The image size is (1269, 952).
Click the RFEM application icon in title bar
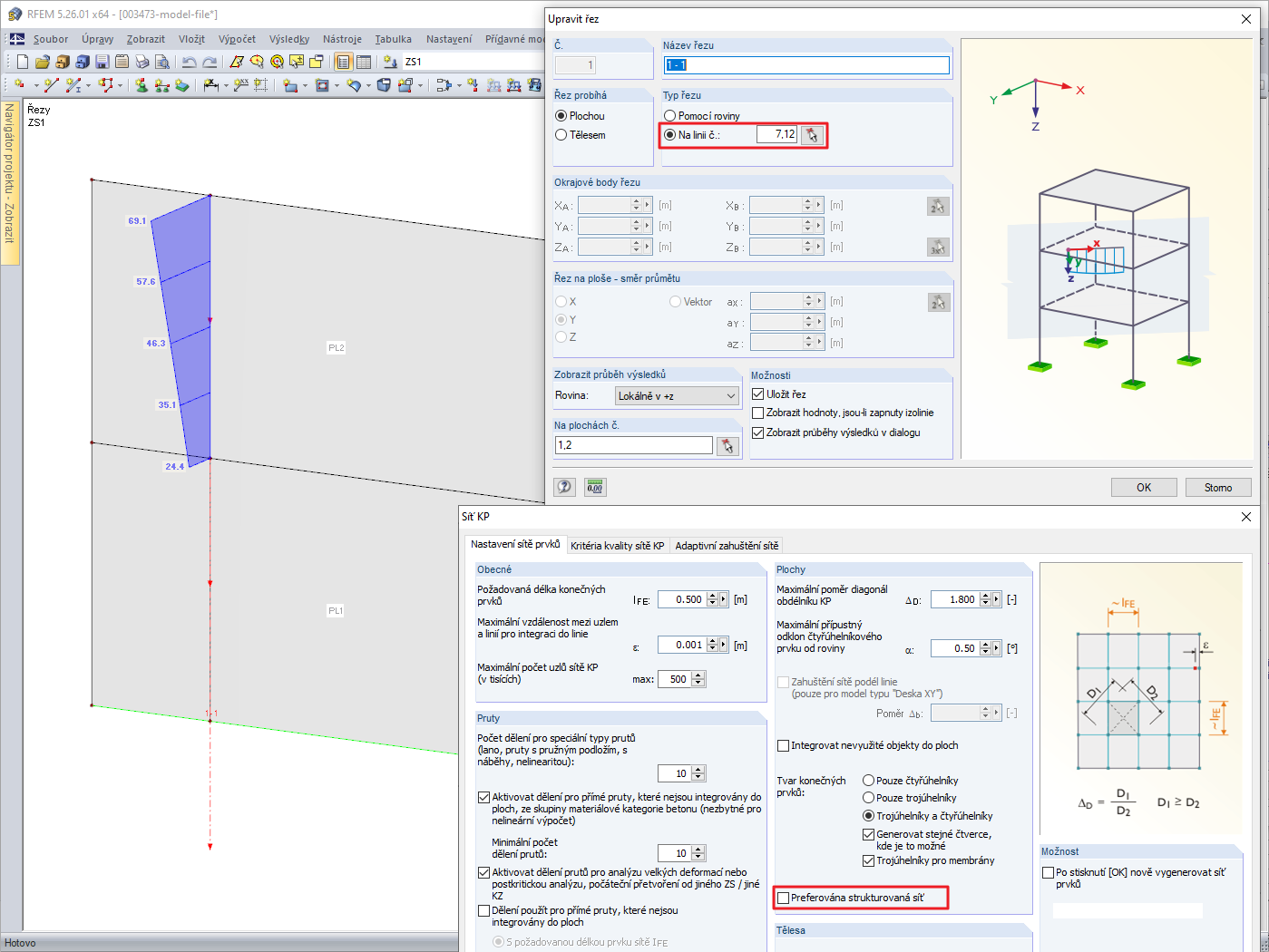(x=15, y=15)
